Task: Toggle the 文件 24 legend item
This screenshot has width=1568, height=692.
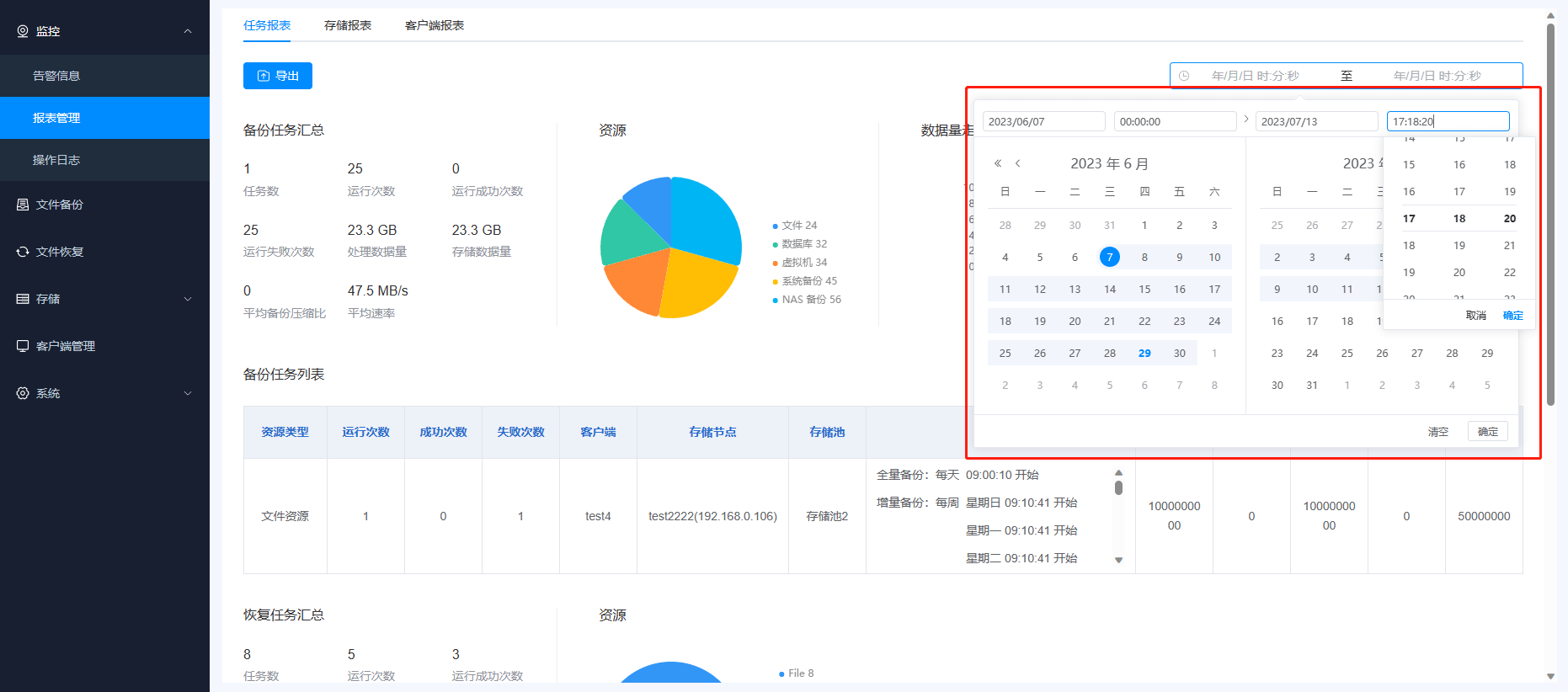Action: [x=798, y=226]
